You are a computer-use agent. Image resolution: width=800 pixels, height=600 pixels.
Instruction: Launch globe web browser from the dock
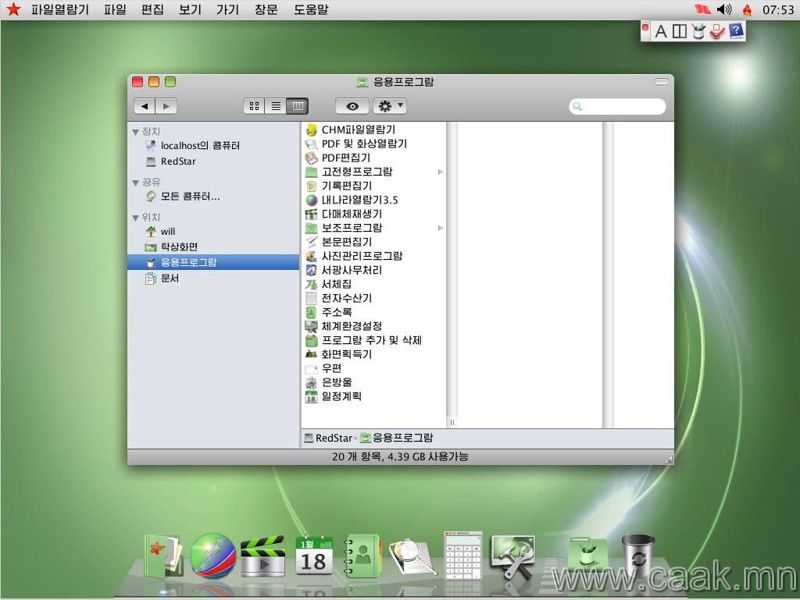[x=213, y=556]
